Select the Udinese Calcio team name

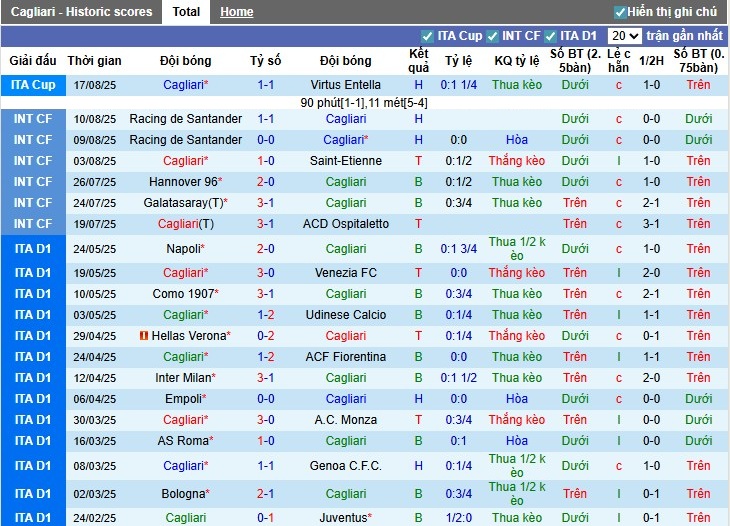click(x=346, y=315)
